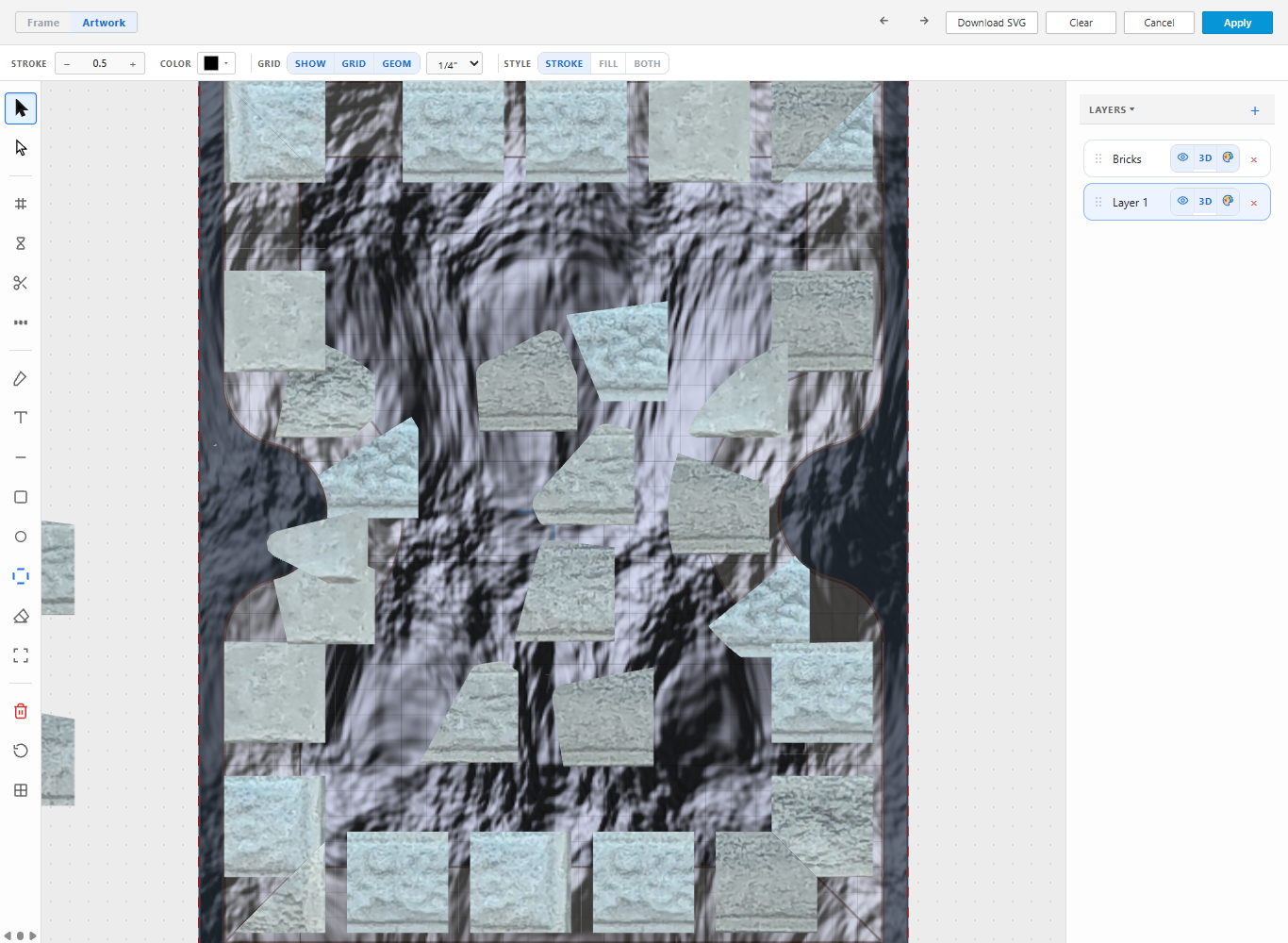Select the Layer 1 row
This screenshot has width=1288, height=943.
pos(1177,202)
